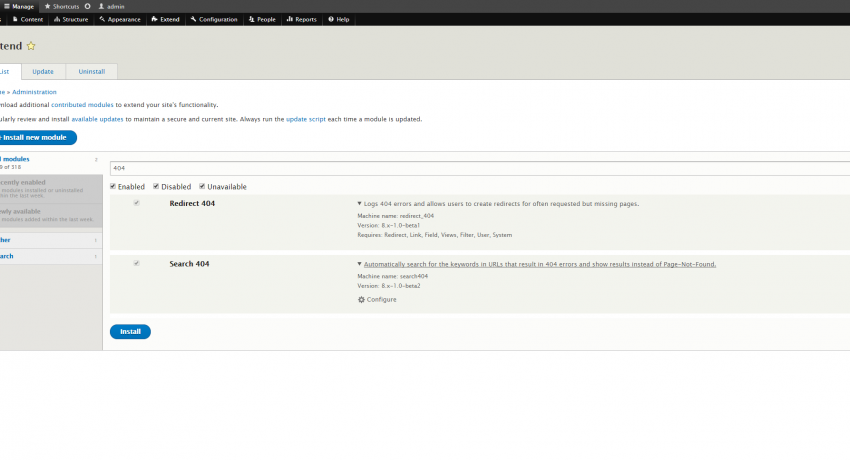Toggle the Enabled filter checkbox

click(113, 186)
